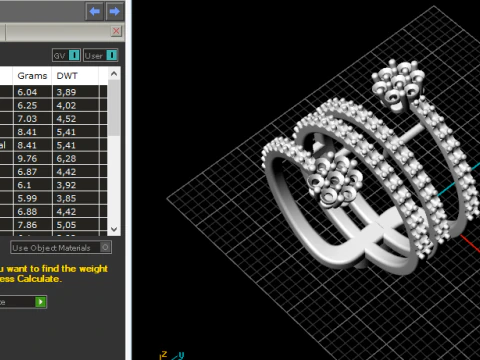Select the 4,52 DWT cell
480x360 pixels.
tap(76, 119)
